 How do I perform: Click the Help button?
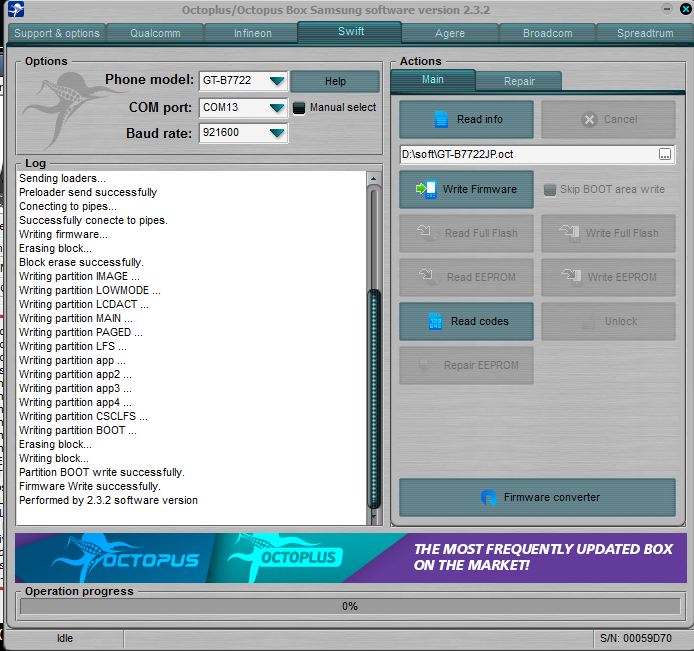pos(335,81)
